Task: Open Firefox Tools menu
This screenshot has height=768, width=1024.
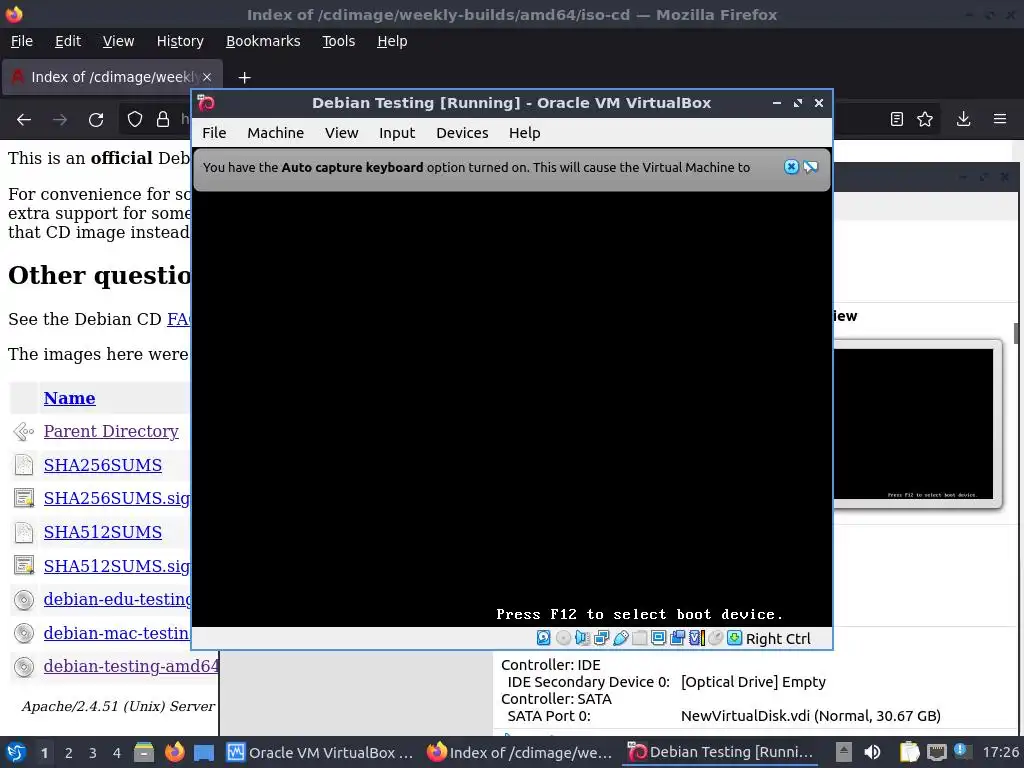Action: coord(338,41)
